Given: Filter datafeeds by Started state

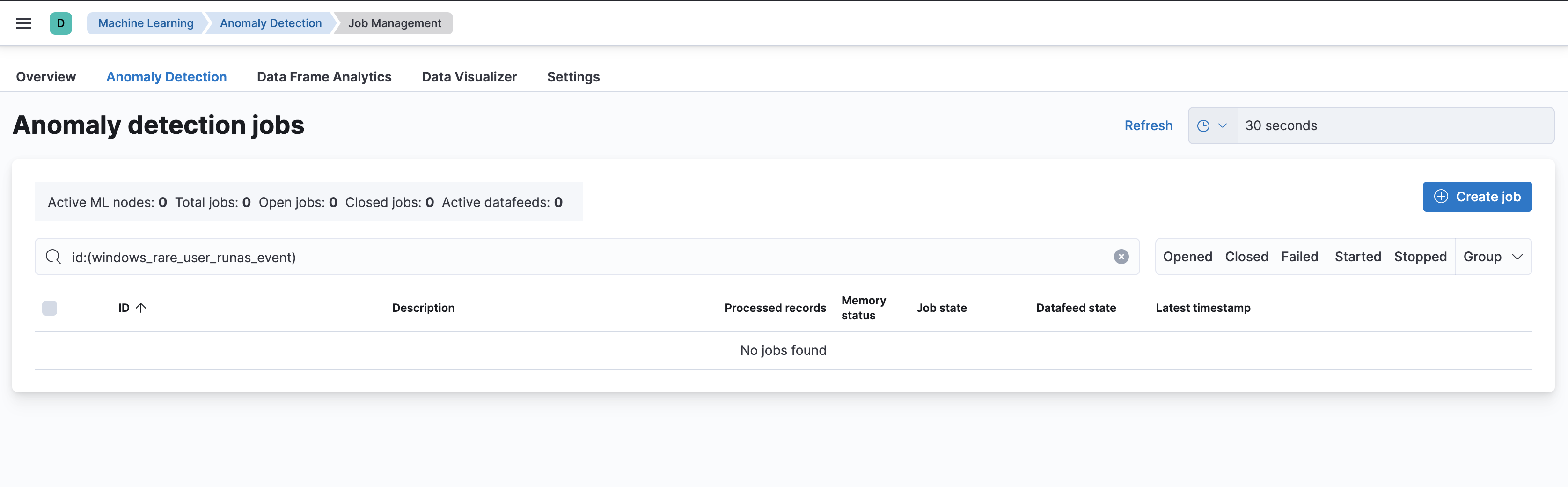Looking at the screenshot, I should pyautogui.click(x=1357, y=257).
